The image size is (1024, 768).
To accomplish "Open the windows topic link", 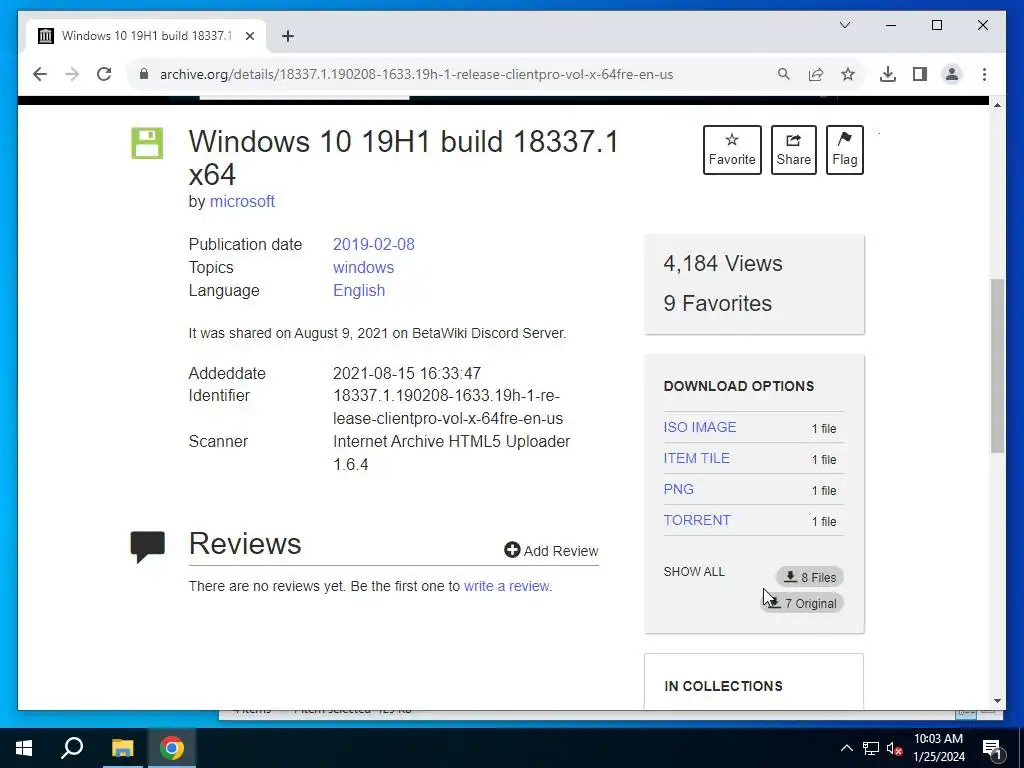I will tap(363, 267).
